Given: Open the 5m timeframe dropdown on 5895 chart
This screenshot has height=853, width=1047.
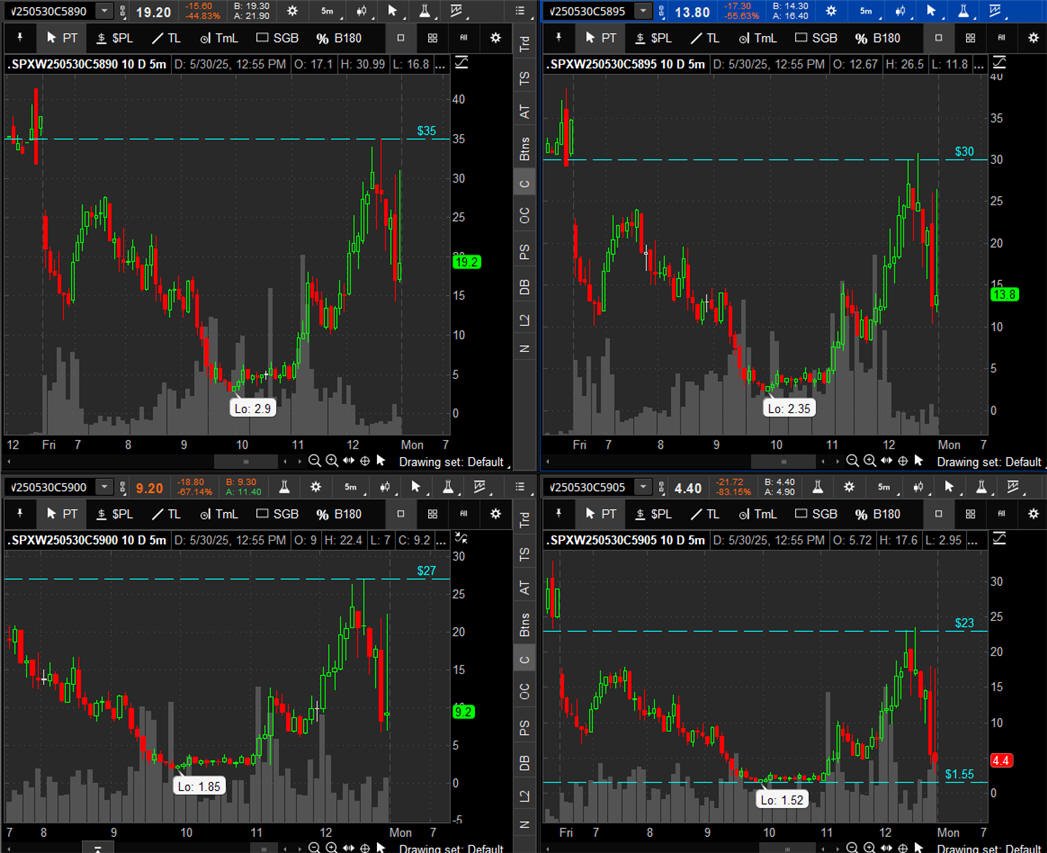Looking at the screenshot, I should pyautogui.click(x=866, y=11).
